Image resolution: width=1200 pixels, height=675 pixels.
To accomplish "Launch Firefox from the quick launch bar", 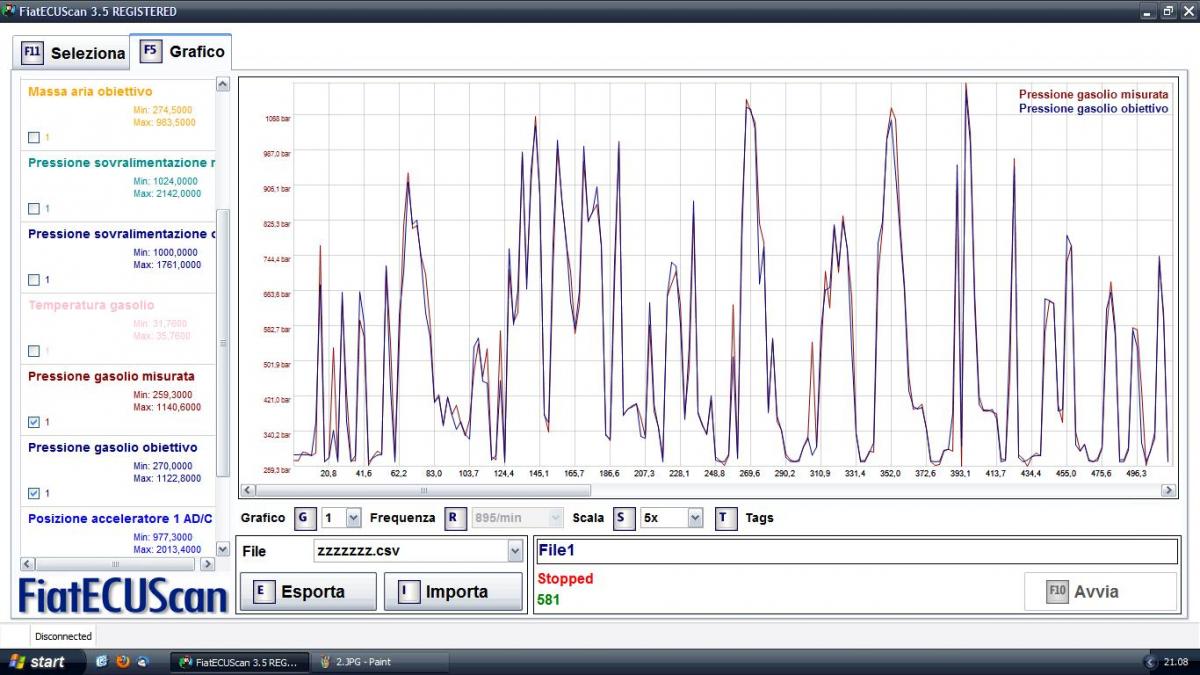I will coord(123,662).
